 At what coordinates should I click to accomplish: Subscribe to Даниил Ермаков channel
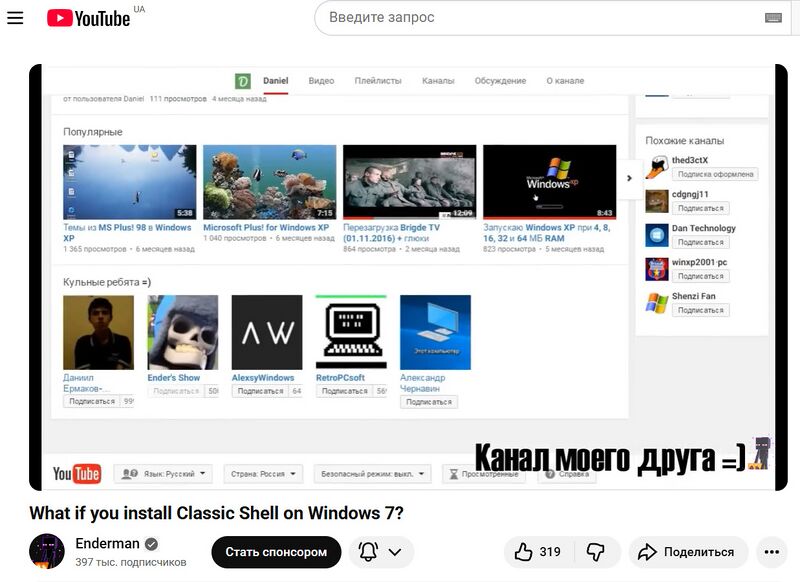click(x=92, y=401)
